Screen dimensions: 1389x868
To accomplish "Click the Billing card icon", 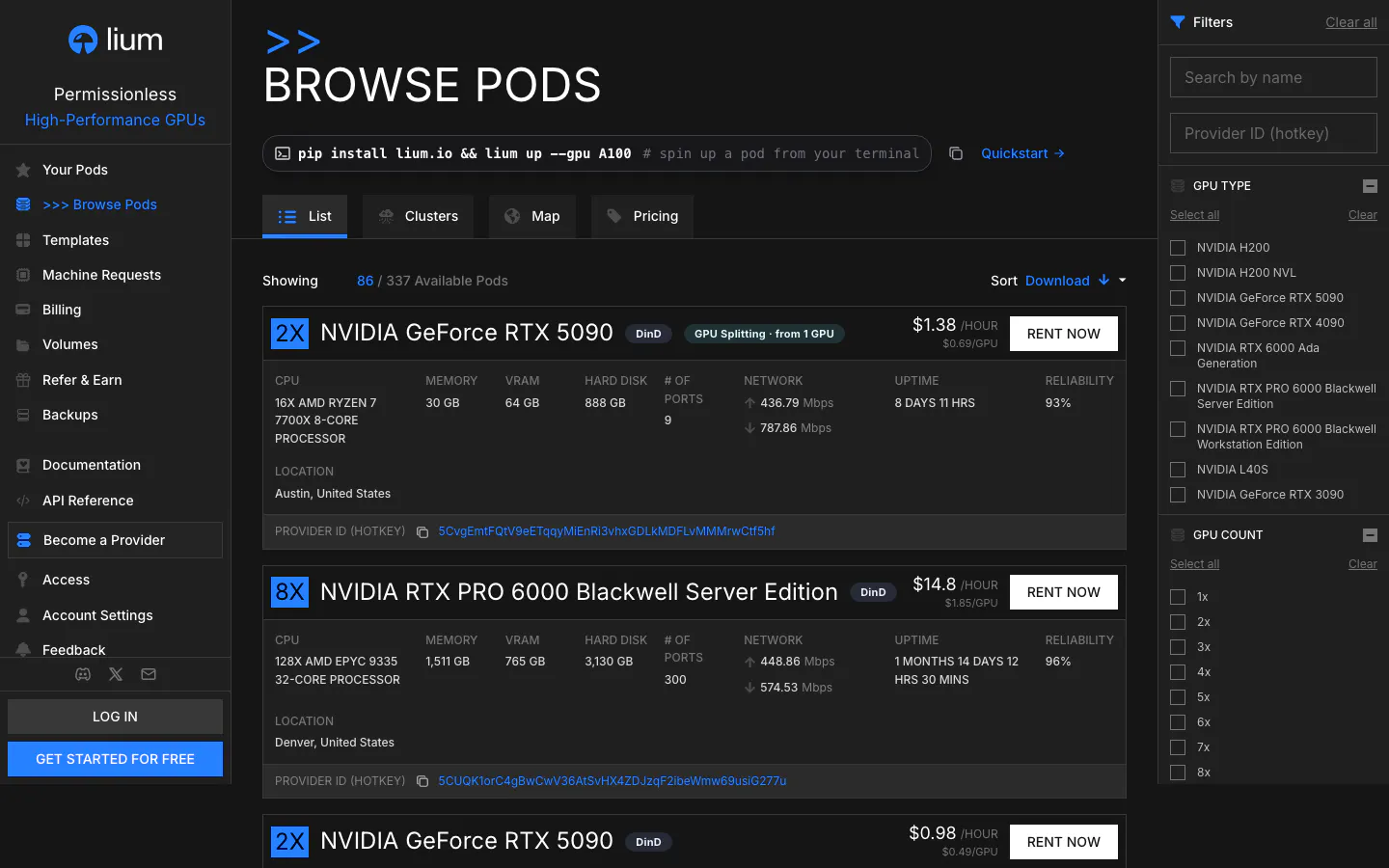I will pos(23,310).
